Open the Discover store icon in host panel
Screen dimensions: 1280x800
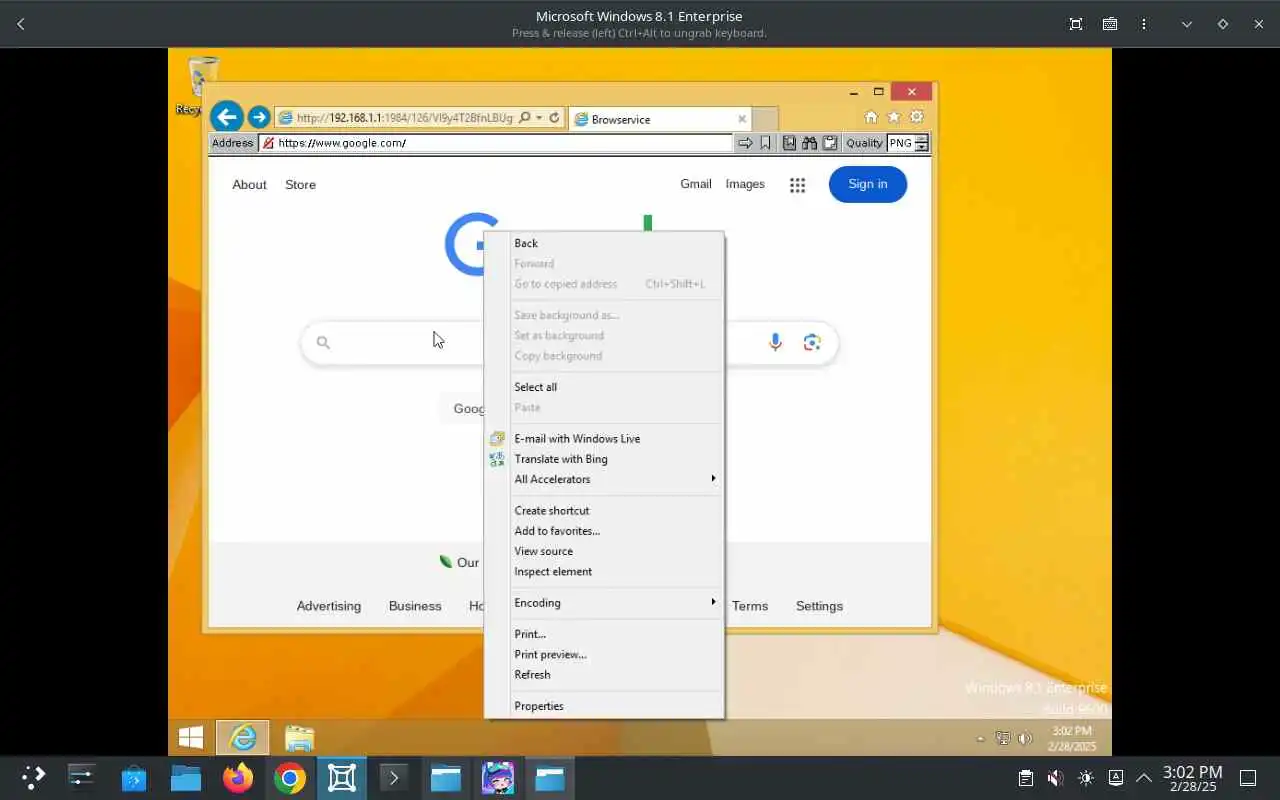[x=134, y=778]
